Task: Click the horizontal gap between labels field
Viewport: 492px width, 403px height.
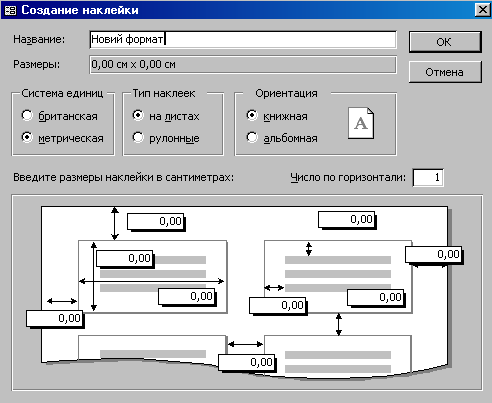Action: click(247, 362)
